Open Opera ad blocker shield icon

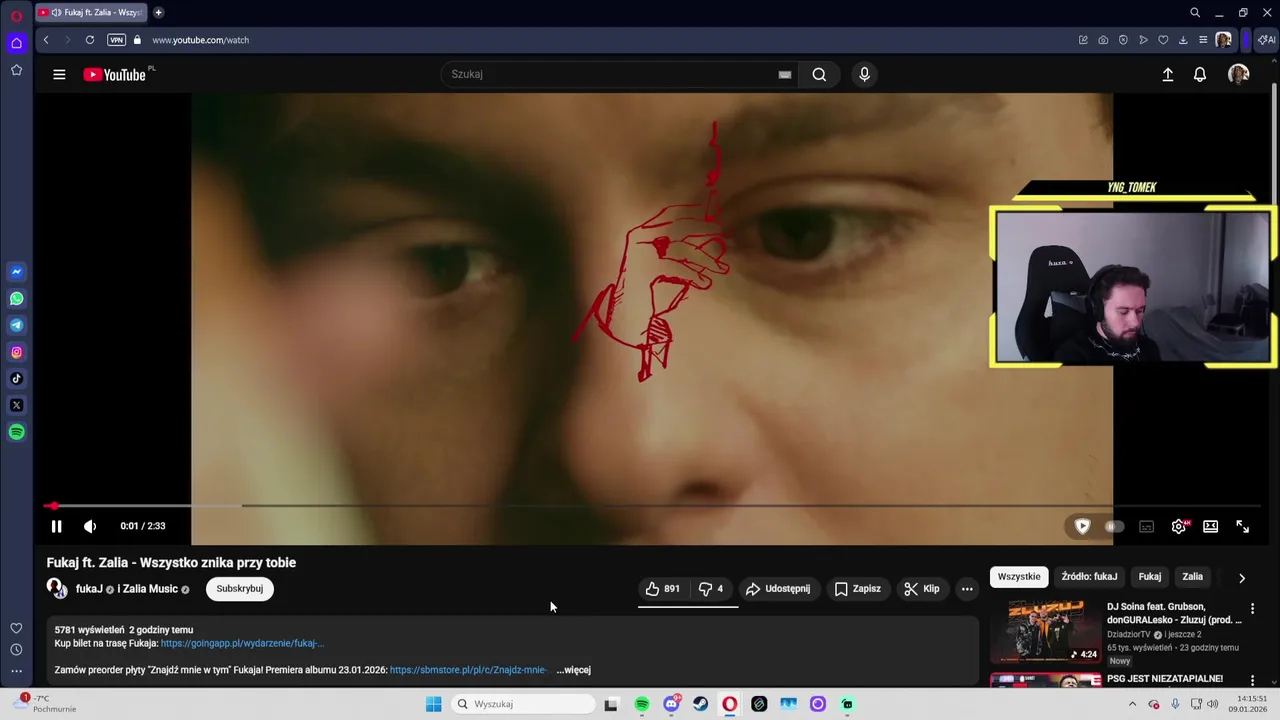(x=1123, y=40)
